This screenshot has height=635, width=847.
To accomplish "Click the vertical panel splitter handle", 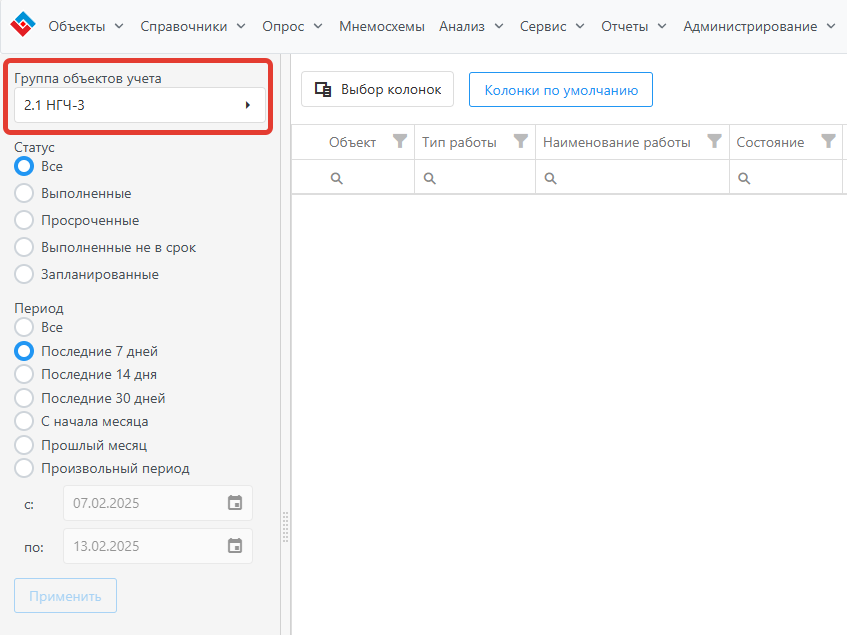I will (x=285, y=526).
